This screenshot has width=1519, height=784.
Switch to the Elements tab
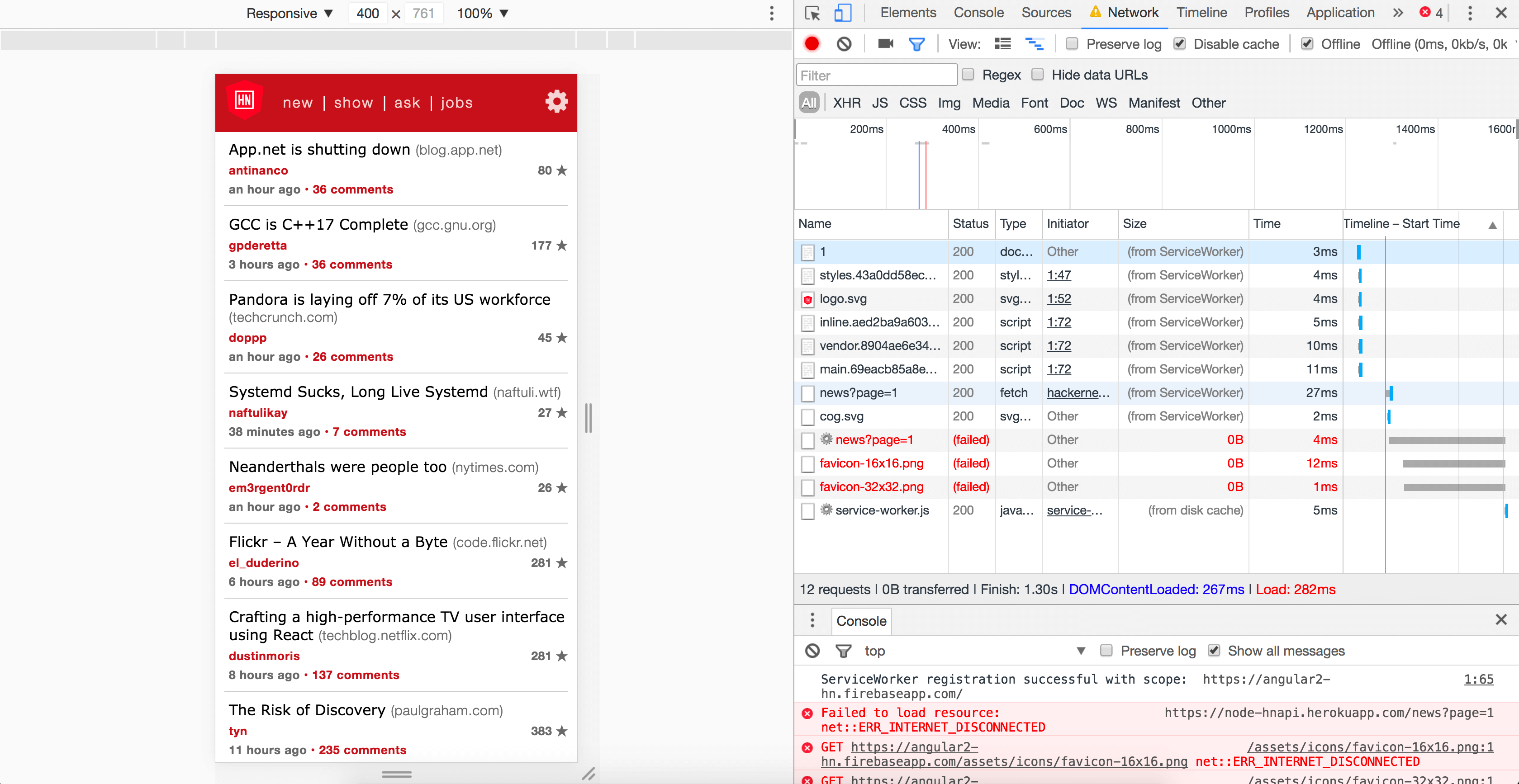click(907, 12)
